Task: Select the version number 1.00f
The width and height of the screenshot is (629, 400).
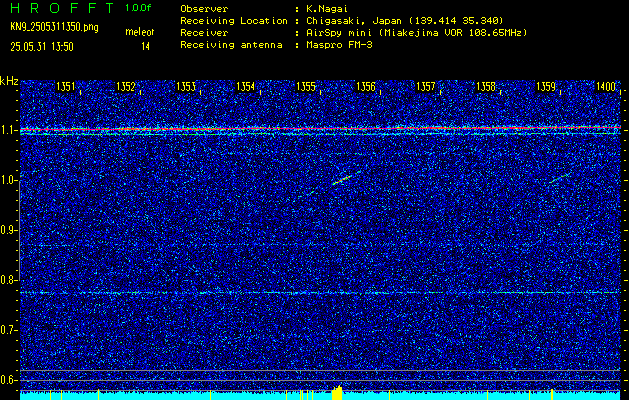Action: [x=138, y=8]
